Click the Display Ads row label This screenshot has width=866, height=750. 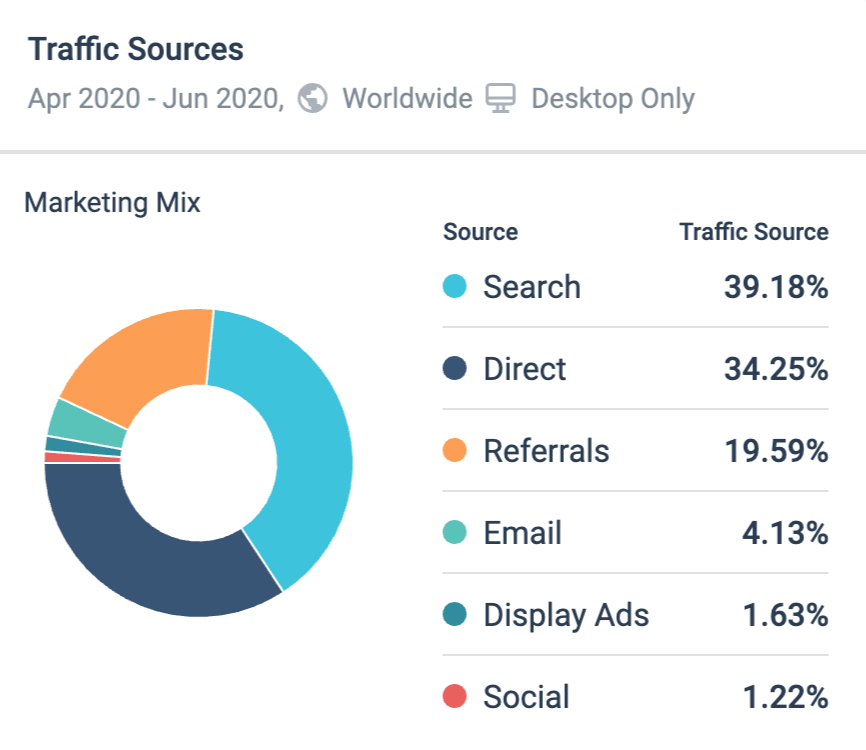click(x=566, y=615)
